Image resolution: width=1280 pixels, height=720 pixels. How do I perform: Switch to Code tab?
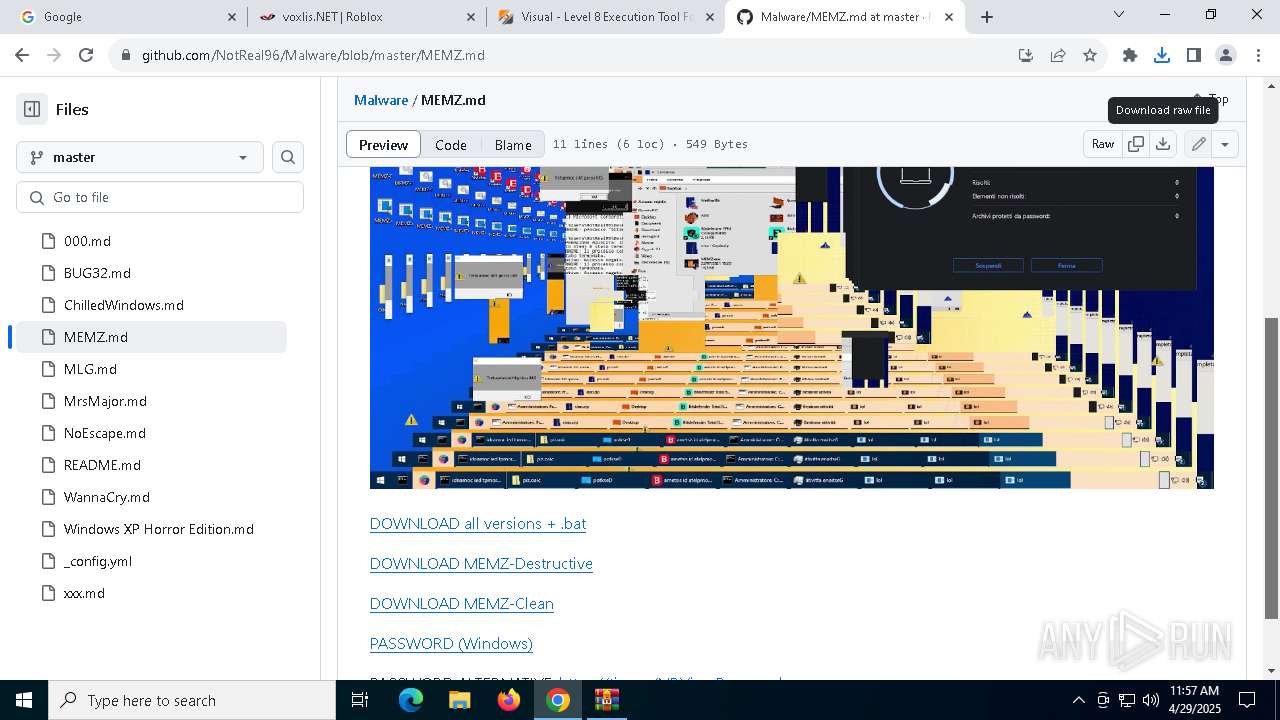click(x=451, y=144)
